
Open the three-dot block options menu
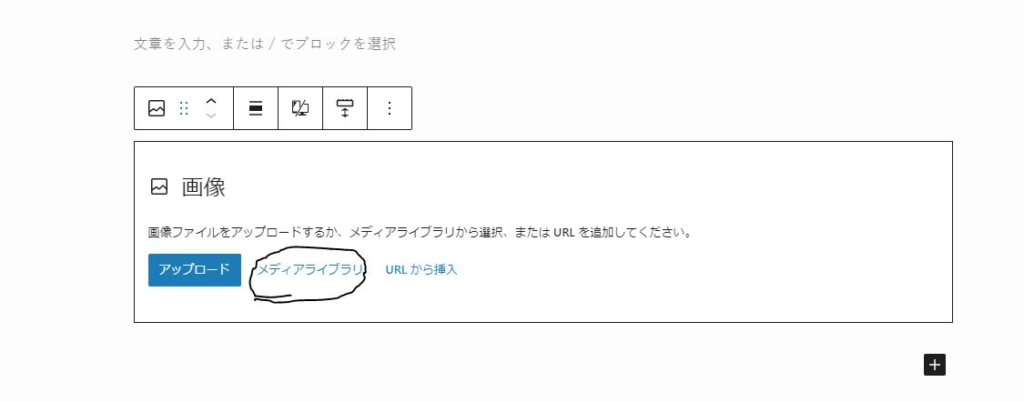point(389,108)
